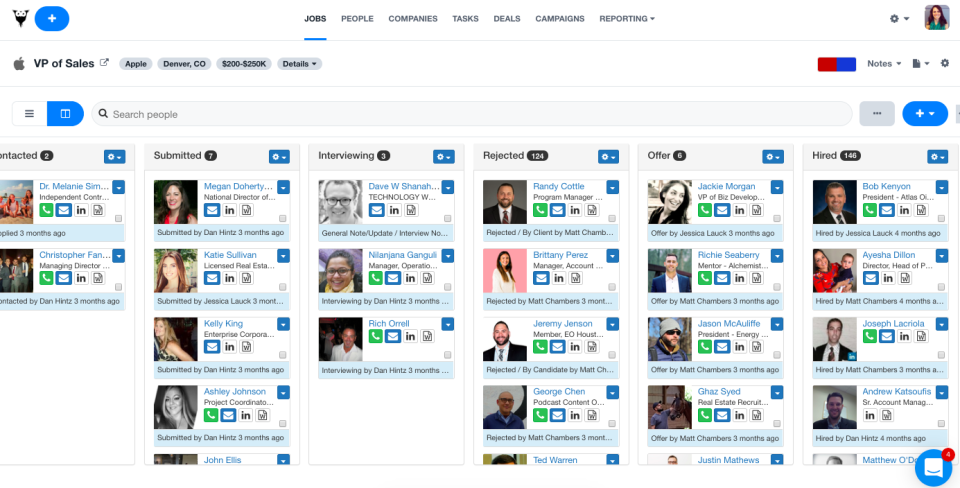
Task: Go to the JOBS tab
Action: 315,19
